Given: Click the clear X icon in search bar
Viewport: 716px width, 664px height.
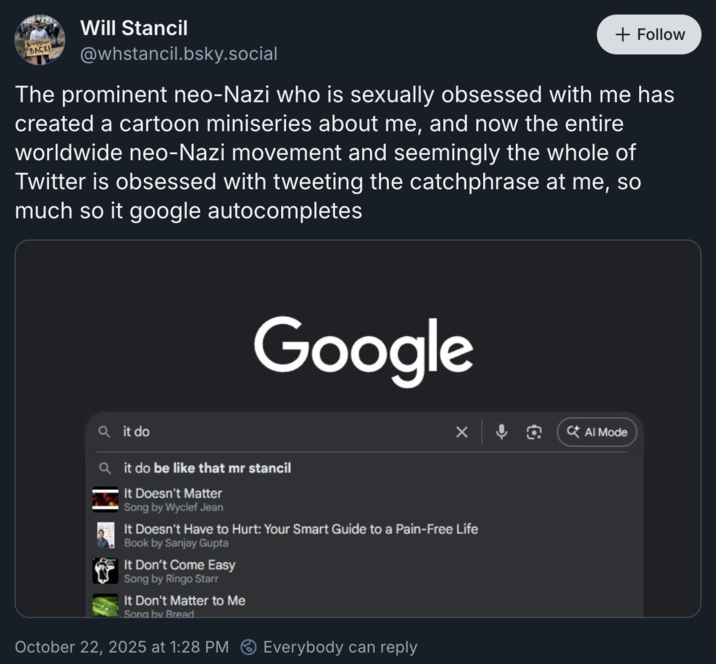Looking at the screenshot, I should click(x=461, y=432).
